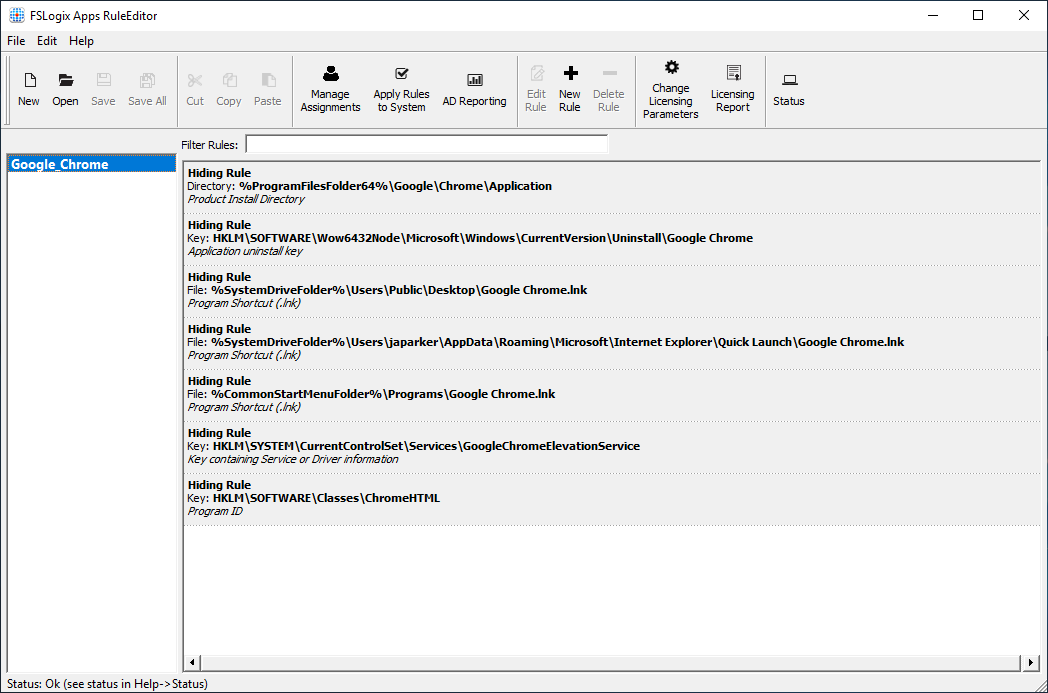Viewport: 1048px width, 693px height.
Task: Select the Google_Chrome rule set
Action: click(92, 164)
